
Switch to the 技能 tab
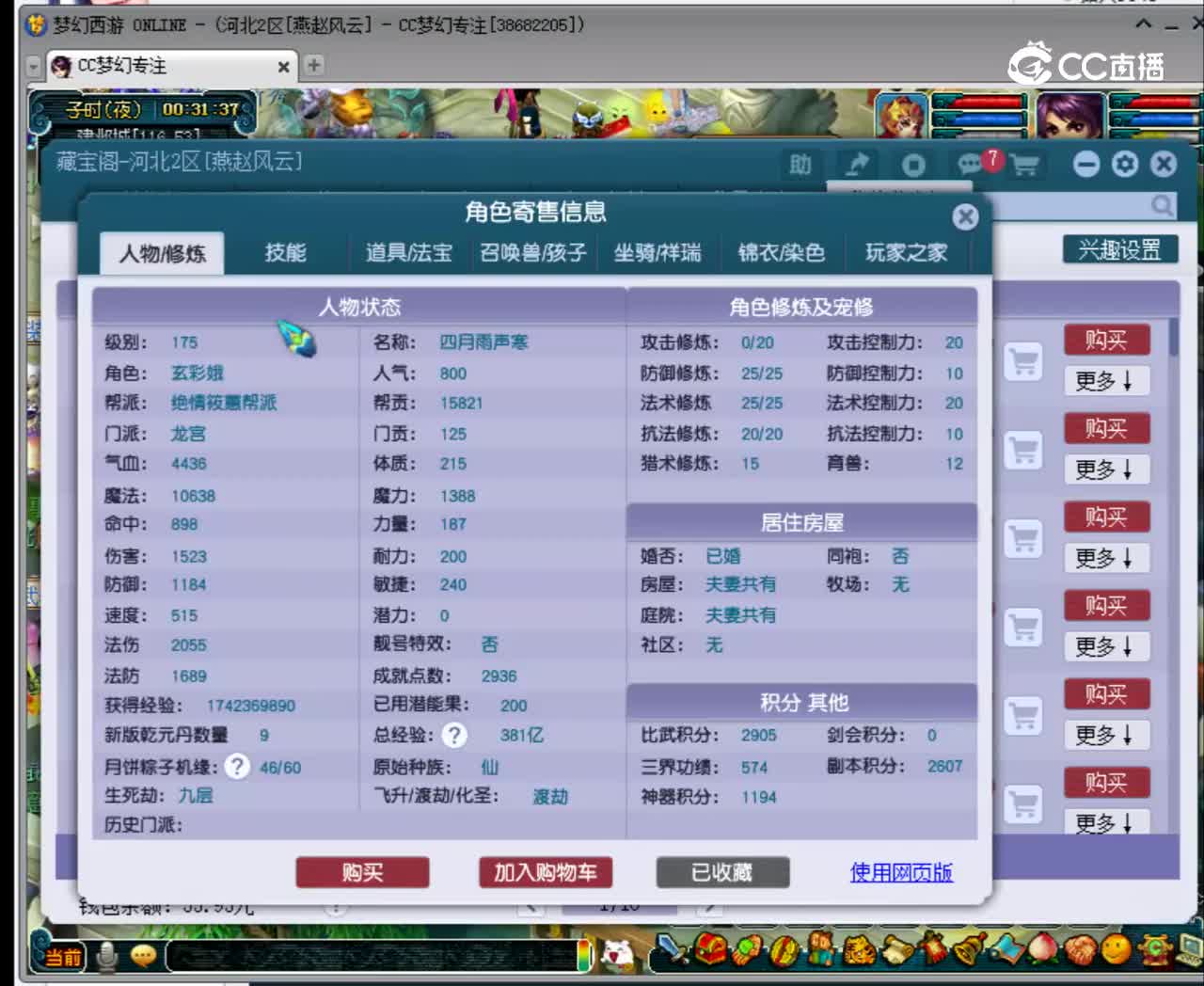(286, 252)
